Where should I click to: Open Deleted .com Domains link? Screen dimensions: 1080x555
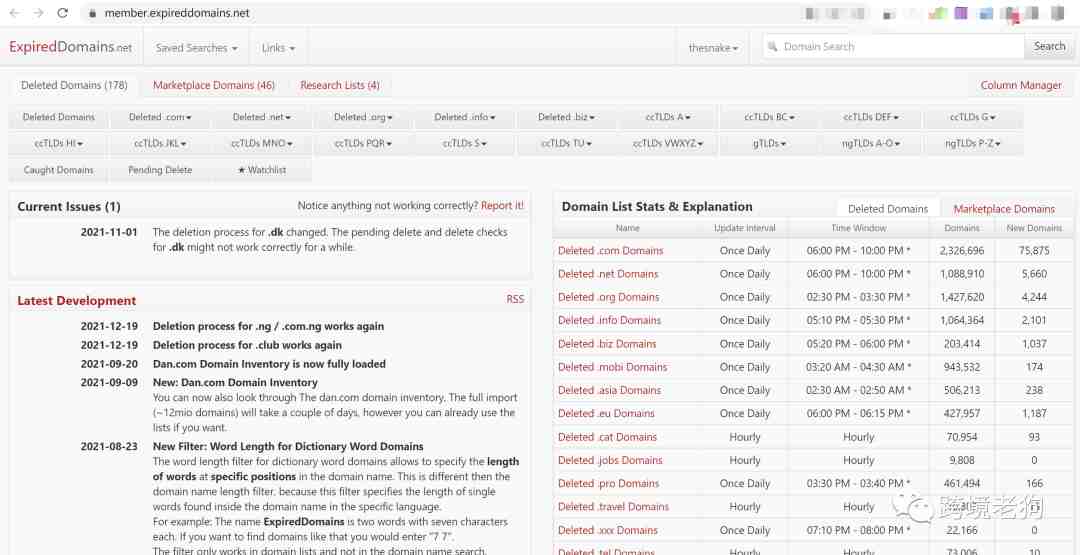pos(610,251)
